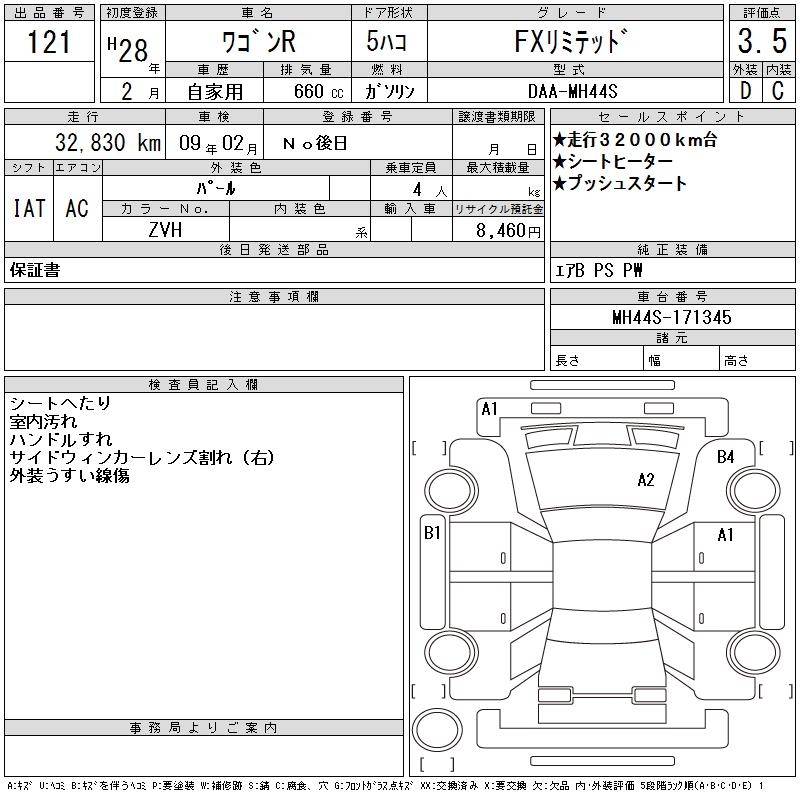800x800 pixels.
Task: Click the note サイドウィンカーレンズ割れ（右）
Action: point(142,458)
